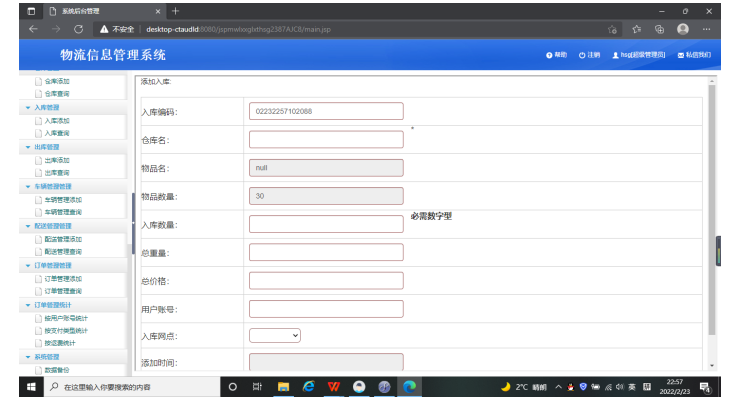Open 仓库查询 in sidebar

click(x=57, y=94)
